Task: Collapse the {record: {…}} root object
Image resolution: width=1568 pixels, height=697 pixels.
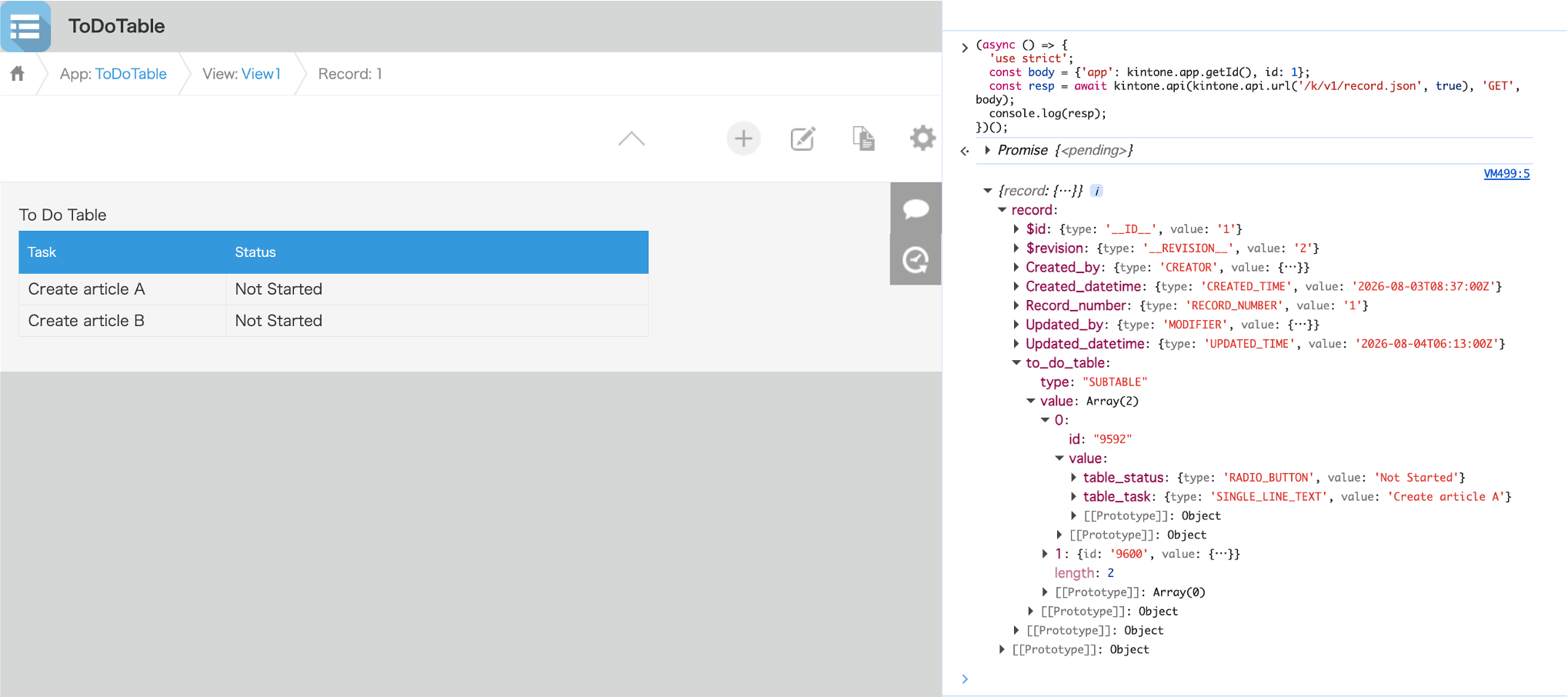Action: coord(987,191)
